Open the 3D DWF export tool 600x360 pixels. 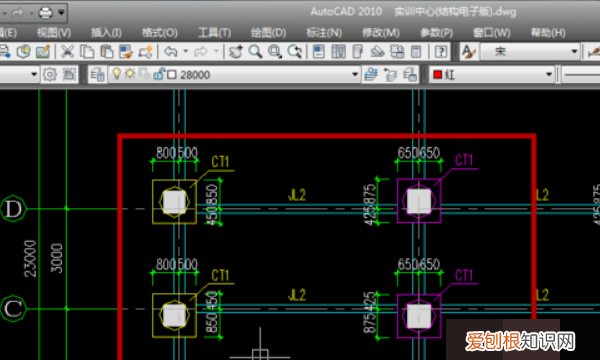[24, 51]
